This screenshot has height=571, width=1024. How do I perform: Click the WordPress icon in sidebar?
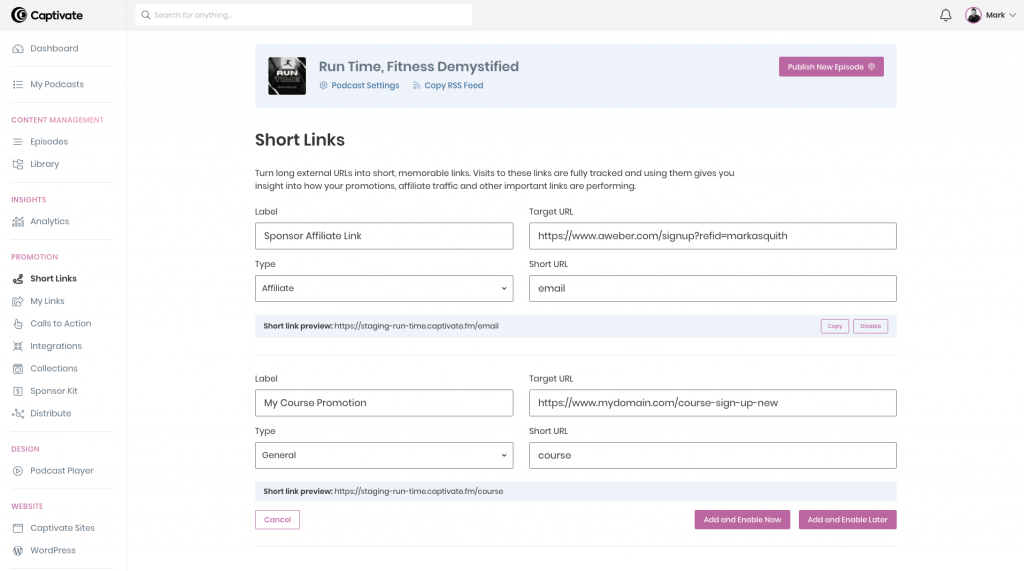pyautogui.click(x=18, y=551)
